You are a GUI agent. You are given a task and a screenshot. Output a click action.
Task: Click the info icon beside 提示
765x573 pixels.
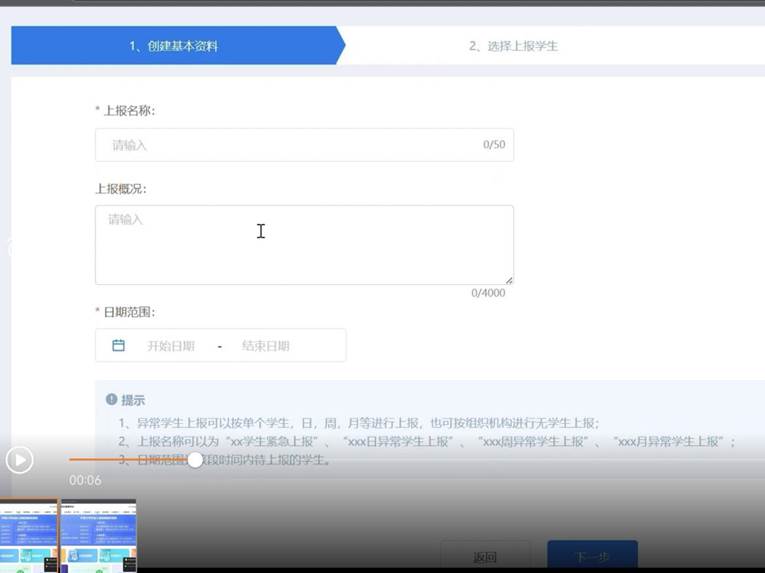point(112,400)
